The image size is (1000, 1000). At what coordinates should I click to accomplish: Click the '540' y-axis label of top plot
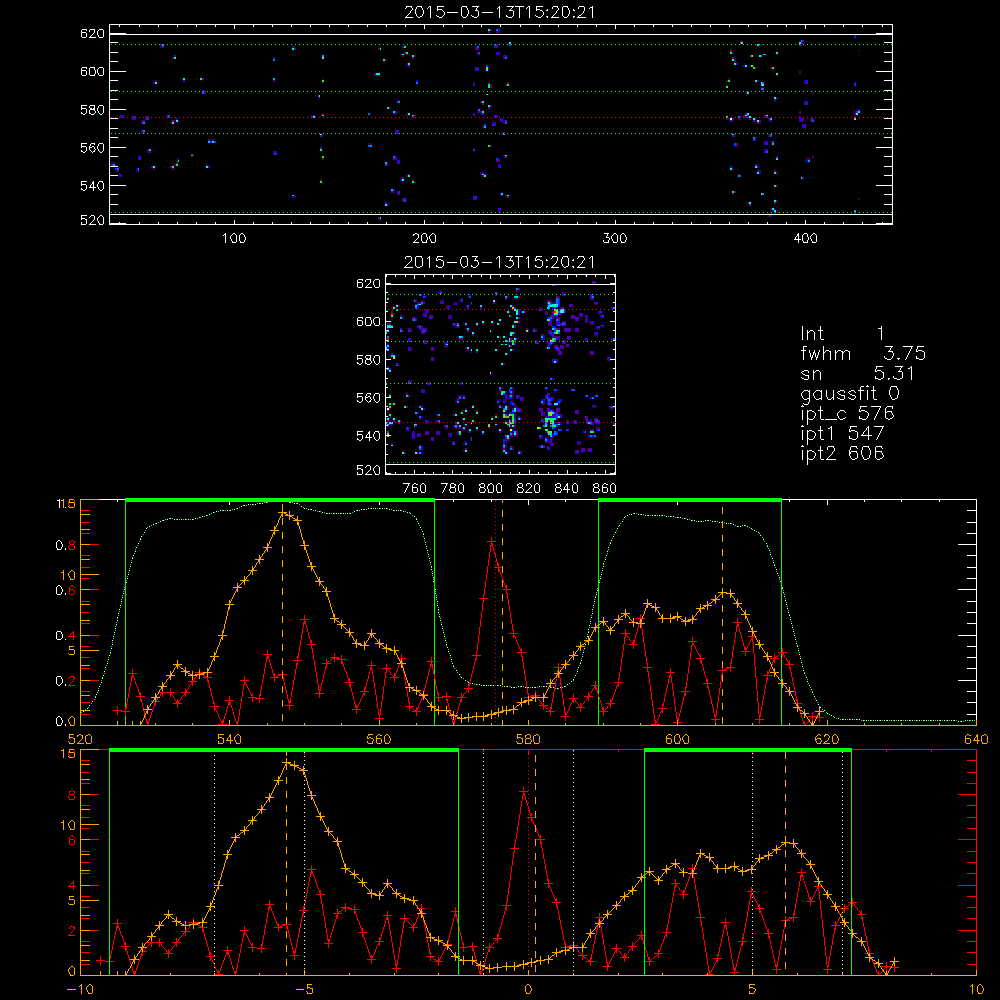point(92,186)
